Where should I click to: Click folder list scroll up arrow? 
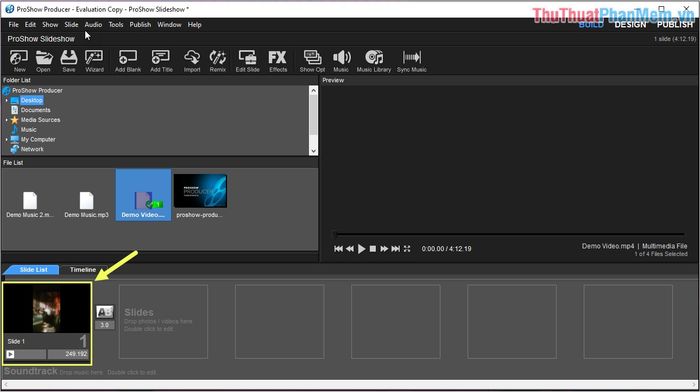tap(313, 91)
